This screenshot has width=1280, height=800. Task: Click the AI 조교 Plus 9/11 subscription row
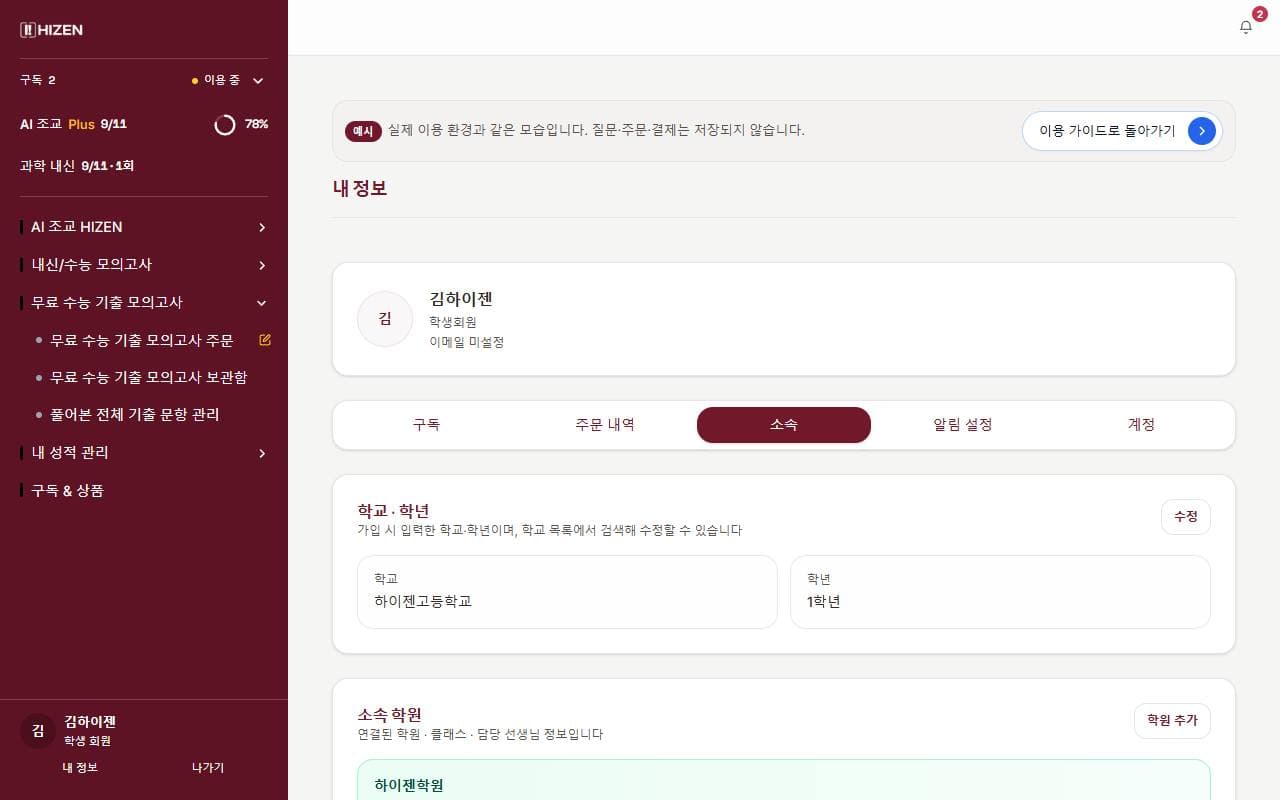pyautogui.click(x=144, y=124)
